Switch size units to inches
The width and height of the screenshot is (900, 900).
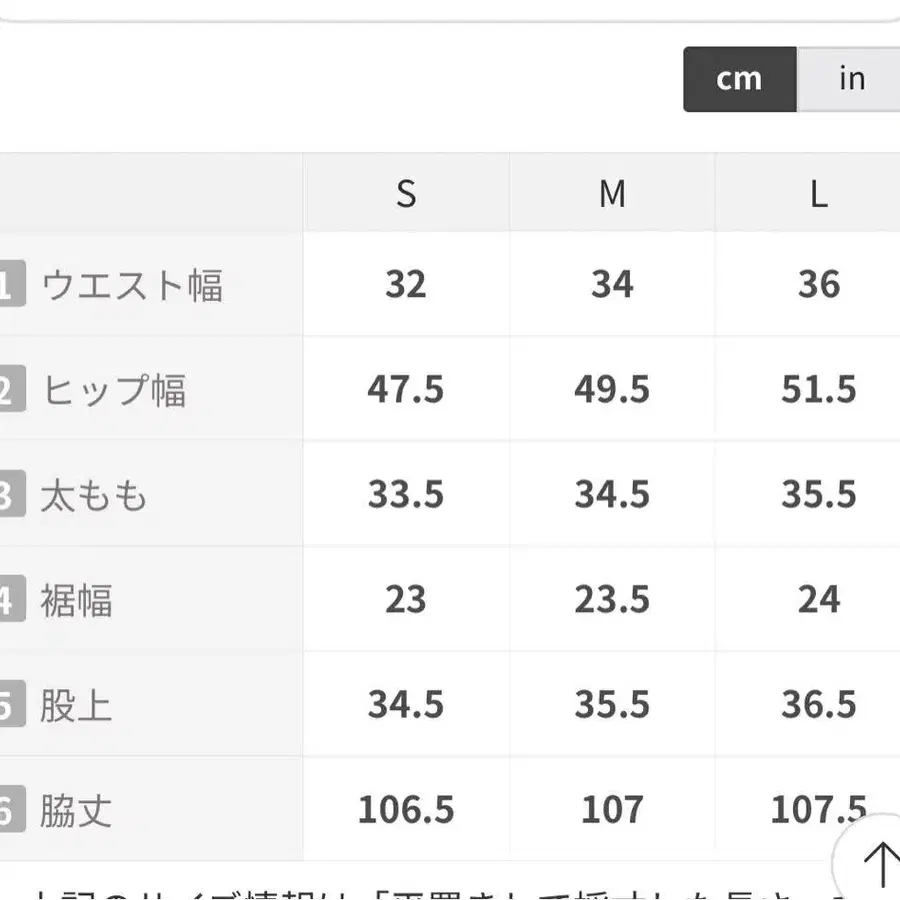point(851,79)
